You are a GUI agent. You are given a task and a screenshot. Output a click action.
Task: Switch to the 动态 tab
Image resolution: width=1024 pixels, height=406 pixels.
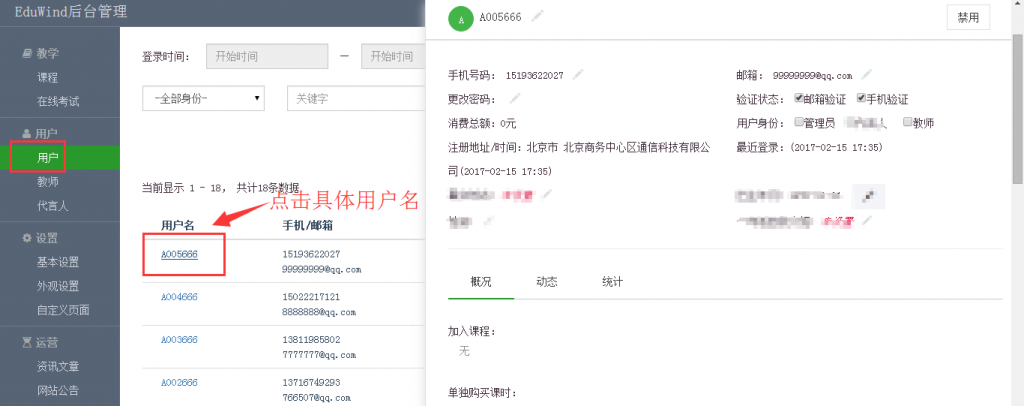pyautogui.click(x=547, y=282)
